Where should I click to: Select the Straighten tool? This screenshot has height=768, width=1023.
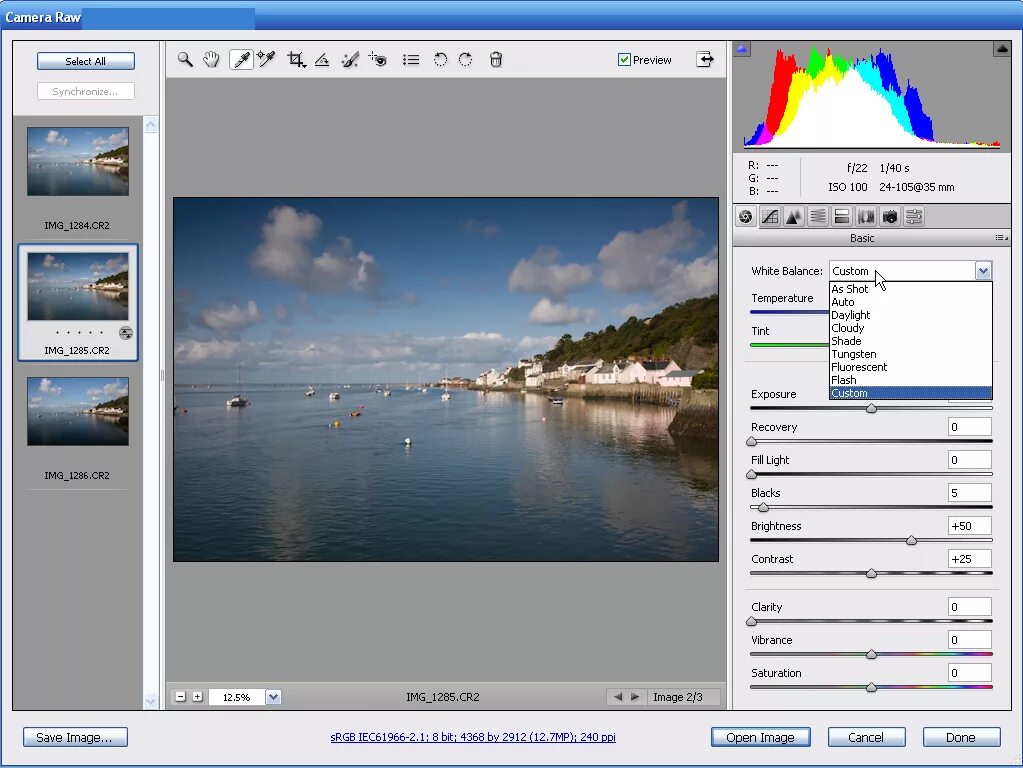coord(322,60)
